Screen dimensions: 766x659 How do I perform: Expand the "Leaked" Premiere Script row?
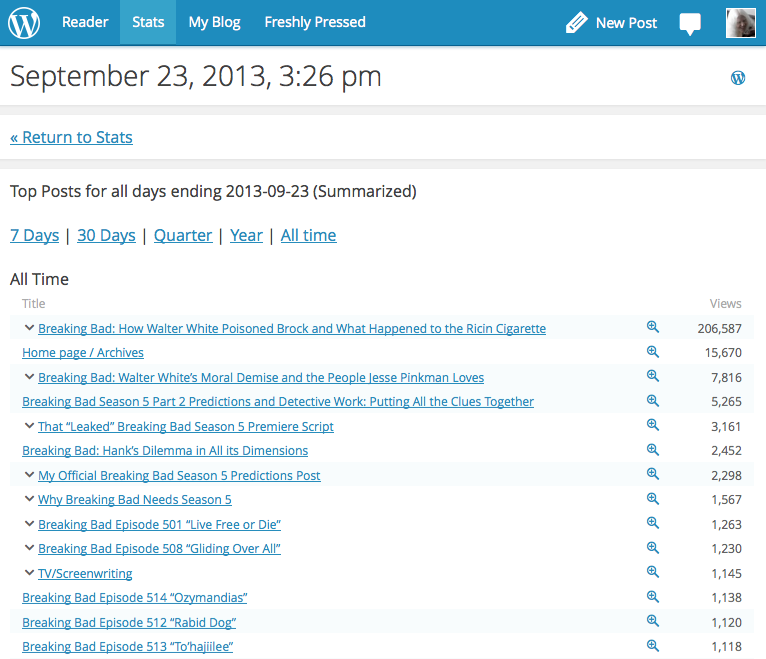29,426
